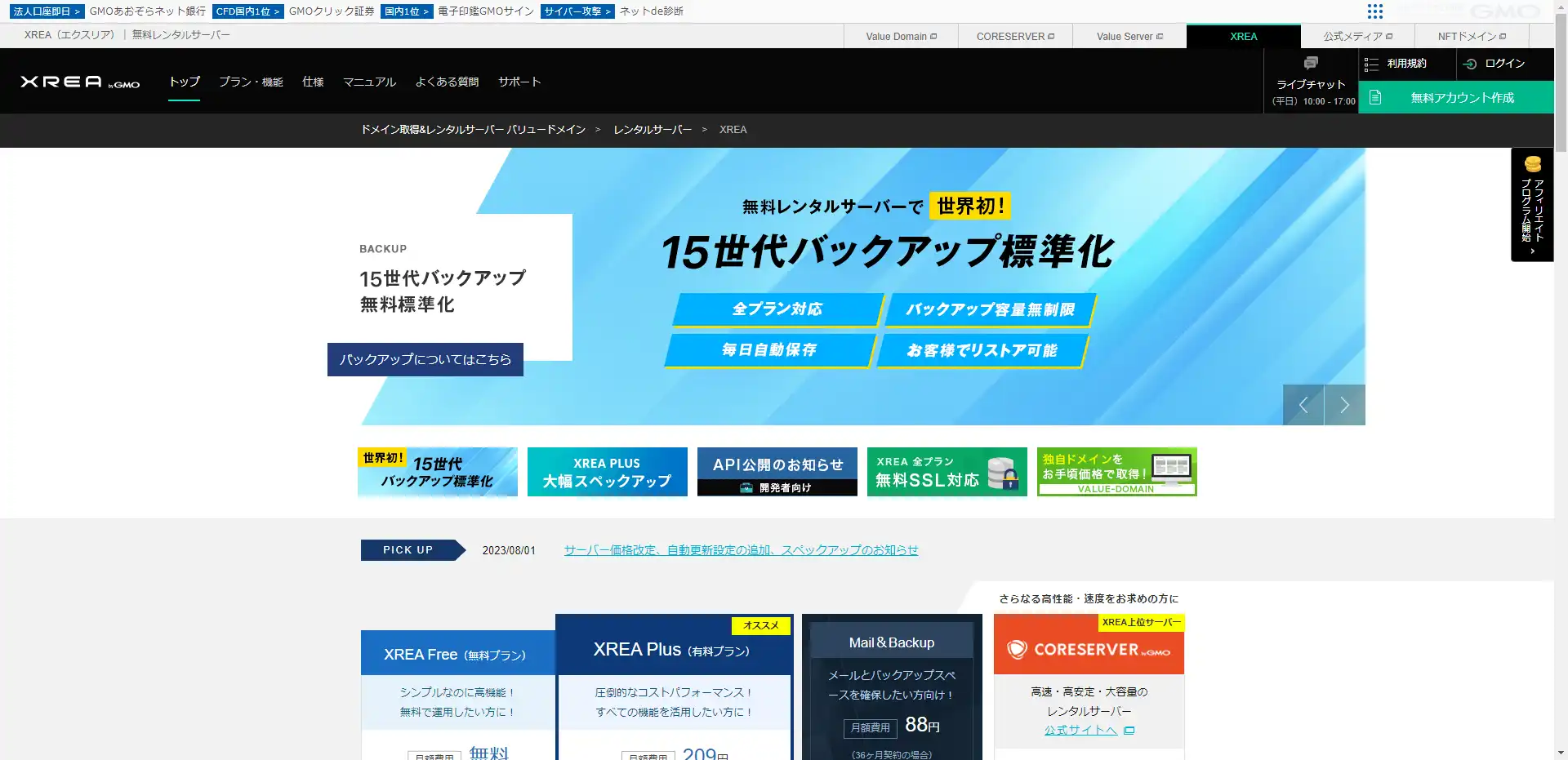
Task: Select the XREA tab
Action: tap(1244, 36)
